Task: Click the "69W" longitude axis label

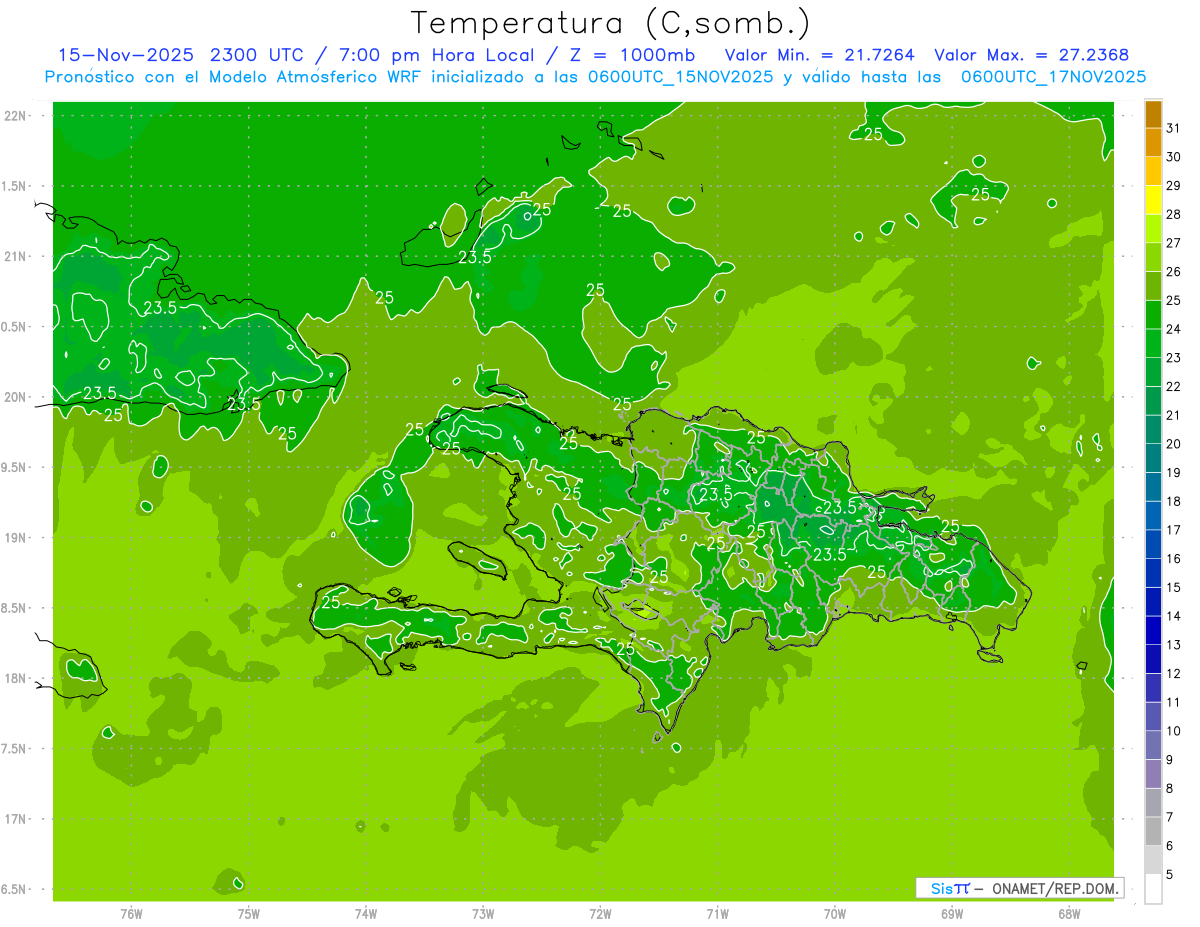Action: tap(952, 914)
